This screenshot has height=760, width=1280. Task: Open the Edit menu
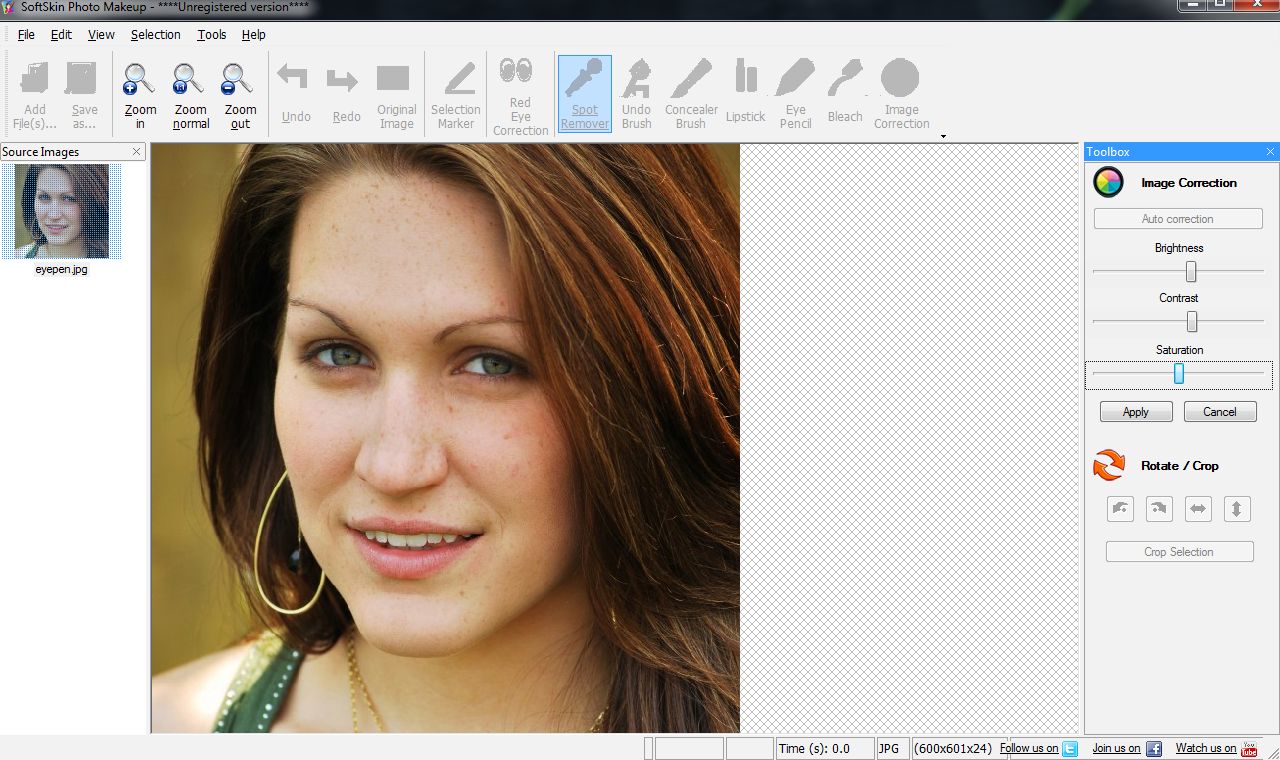(x=61, y=34)
